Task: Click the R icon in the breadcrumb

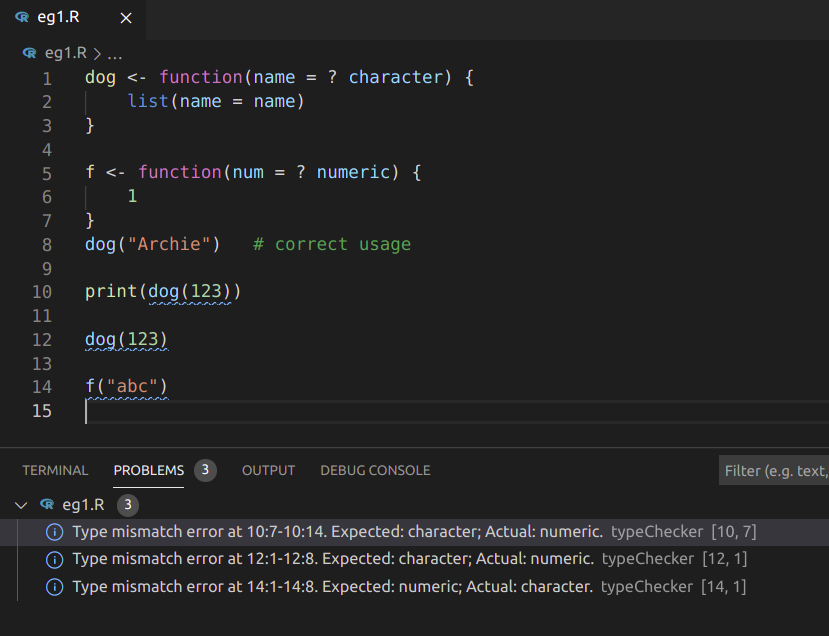Action: pyautogui.click(x=30, y=53)
